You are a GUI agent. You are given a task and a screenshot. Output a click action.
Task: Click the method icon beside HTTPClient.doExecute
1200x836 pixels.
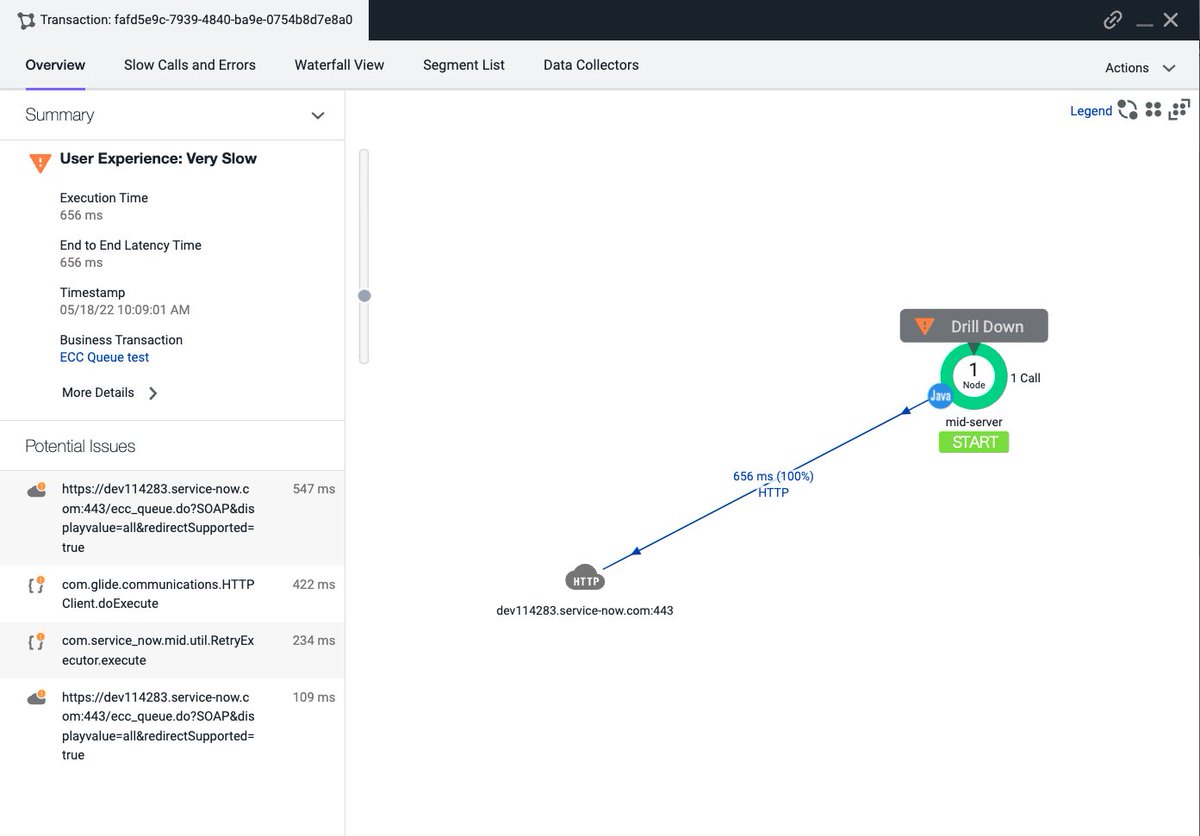coord(37,586)
